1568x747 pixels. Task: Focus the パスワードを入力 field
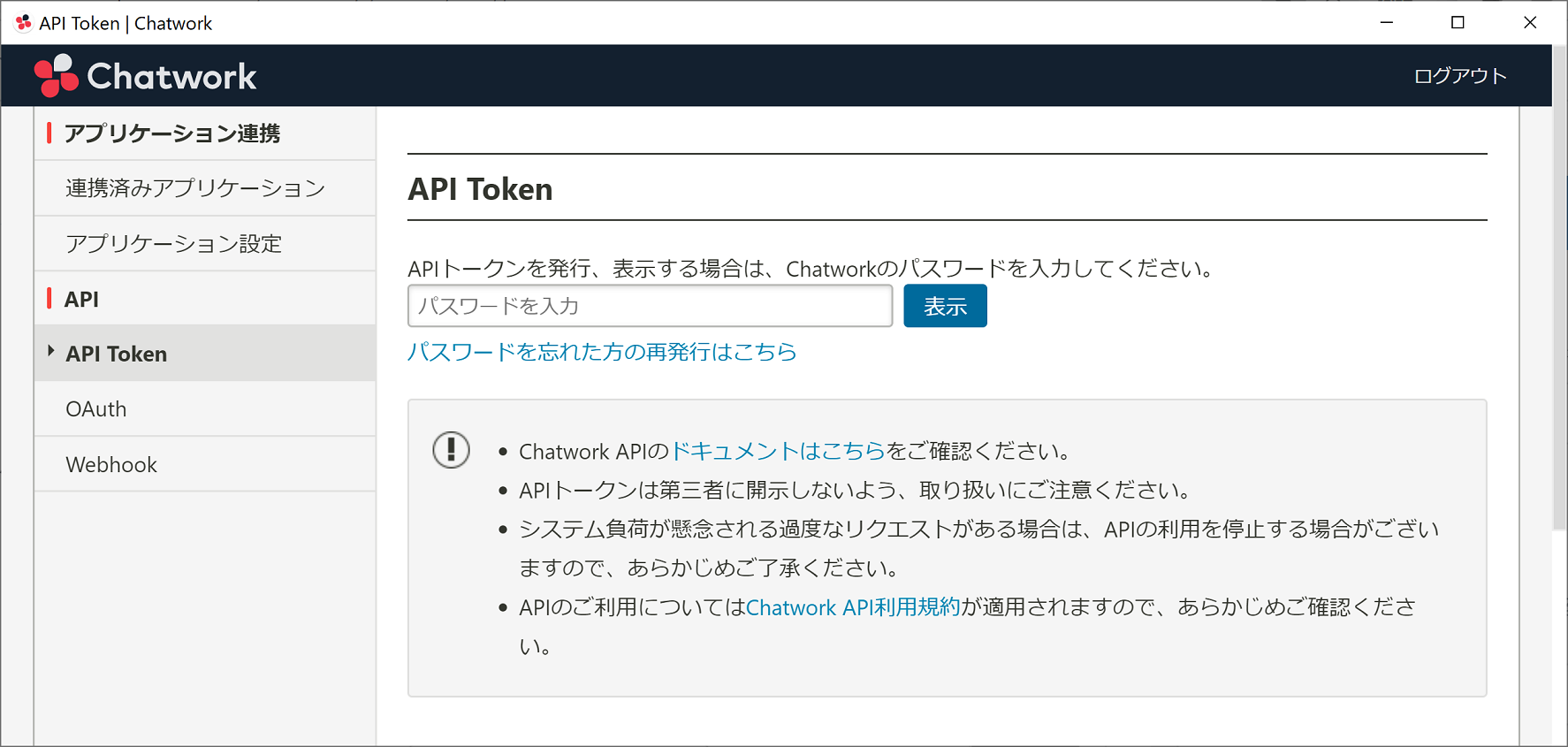coord(651,306)
